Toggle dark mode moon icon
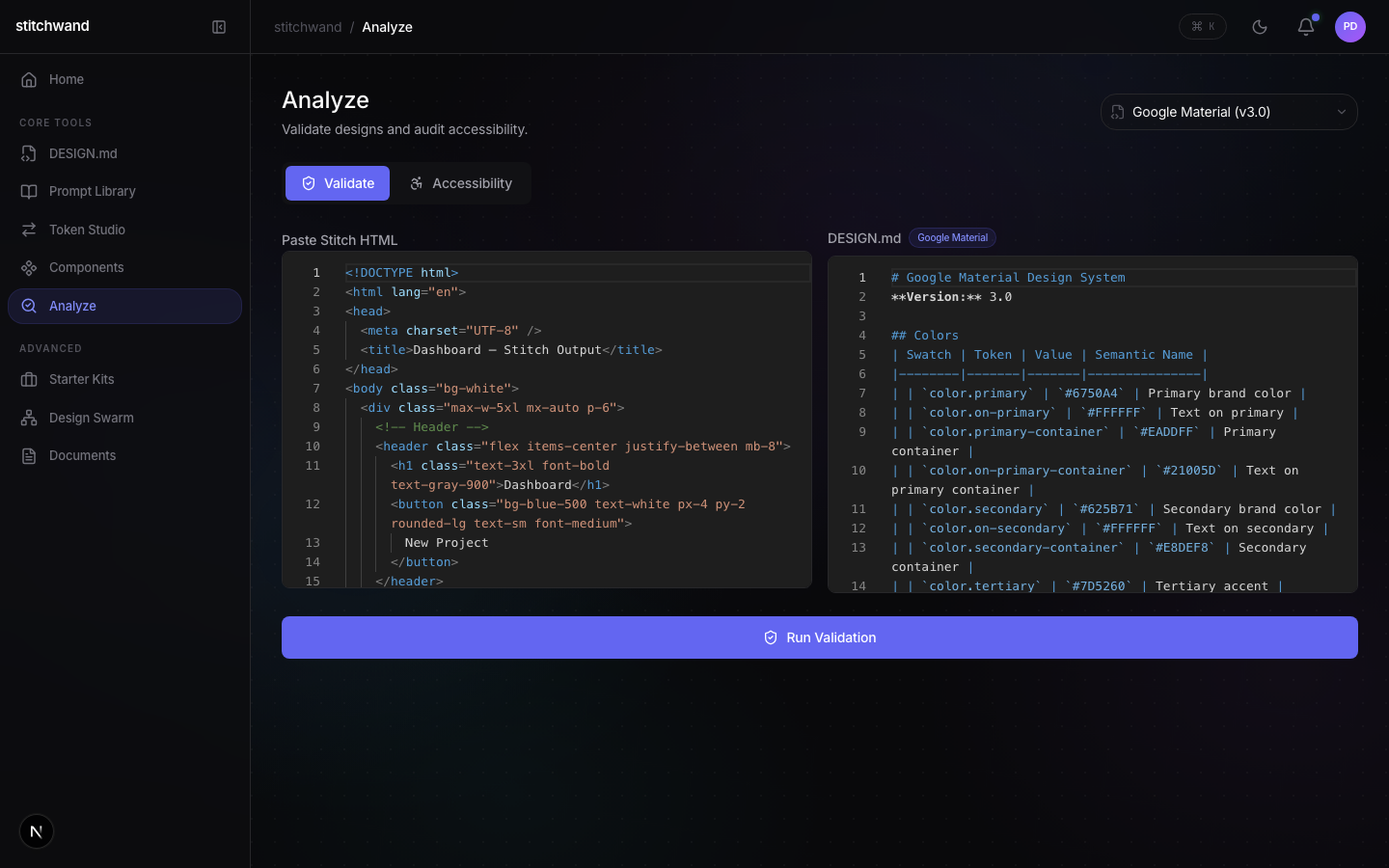1389x868 pixels. (1260, 27)
